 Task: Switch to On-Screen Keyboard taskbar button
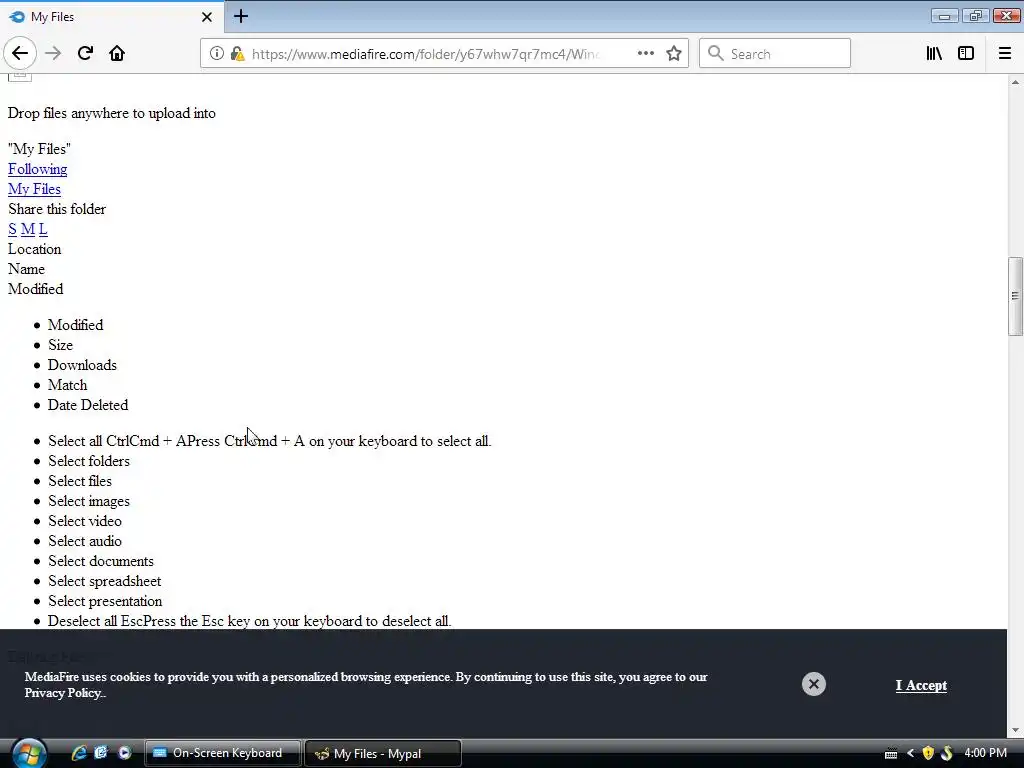pos(223,753)
